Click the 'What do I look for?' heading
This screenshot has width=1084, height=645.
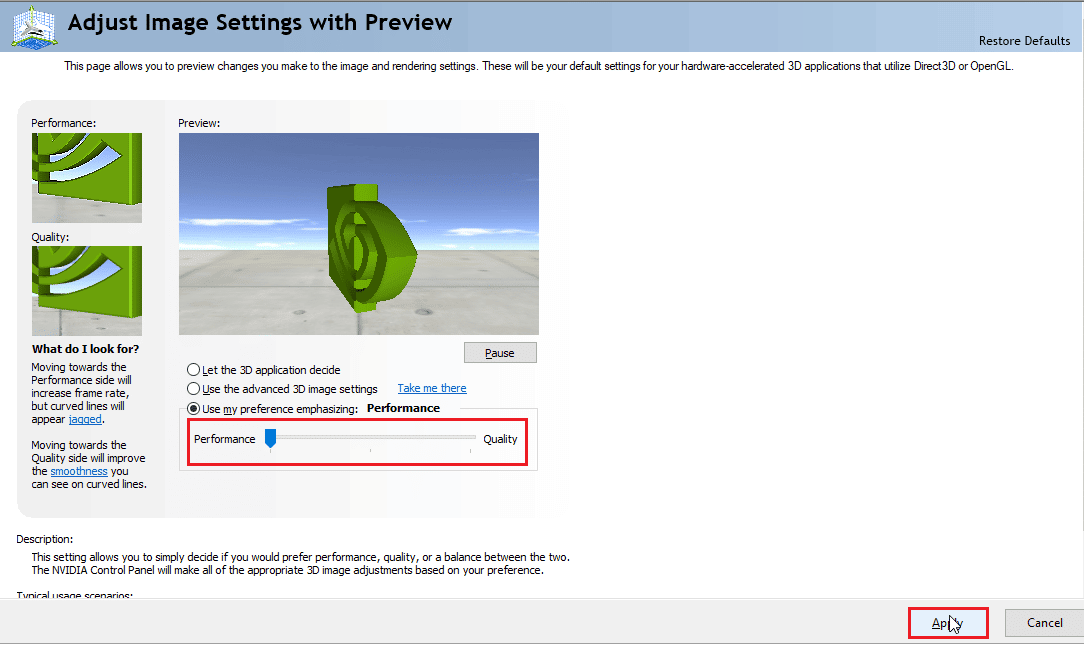click(x=85, y=349)
